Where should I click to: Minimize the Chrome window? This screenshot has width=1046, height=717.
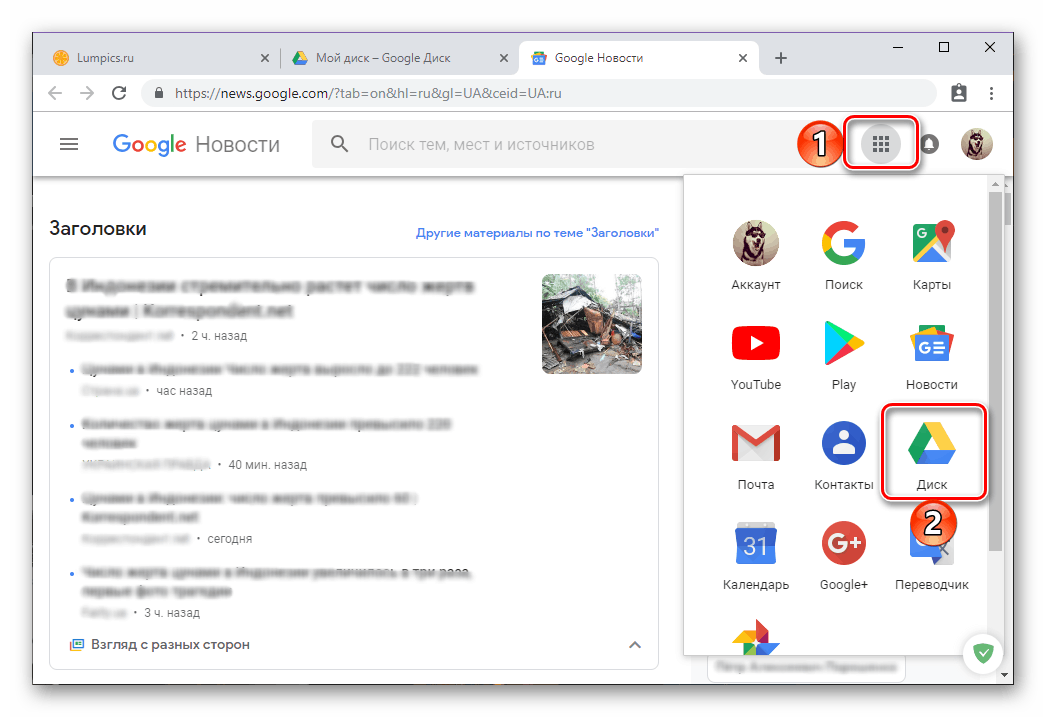pos(898,47)
